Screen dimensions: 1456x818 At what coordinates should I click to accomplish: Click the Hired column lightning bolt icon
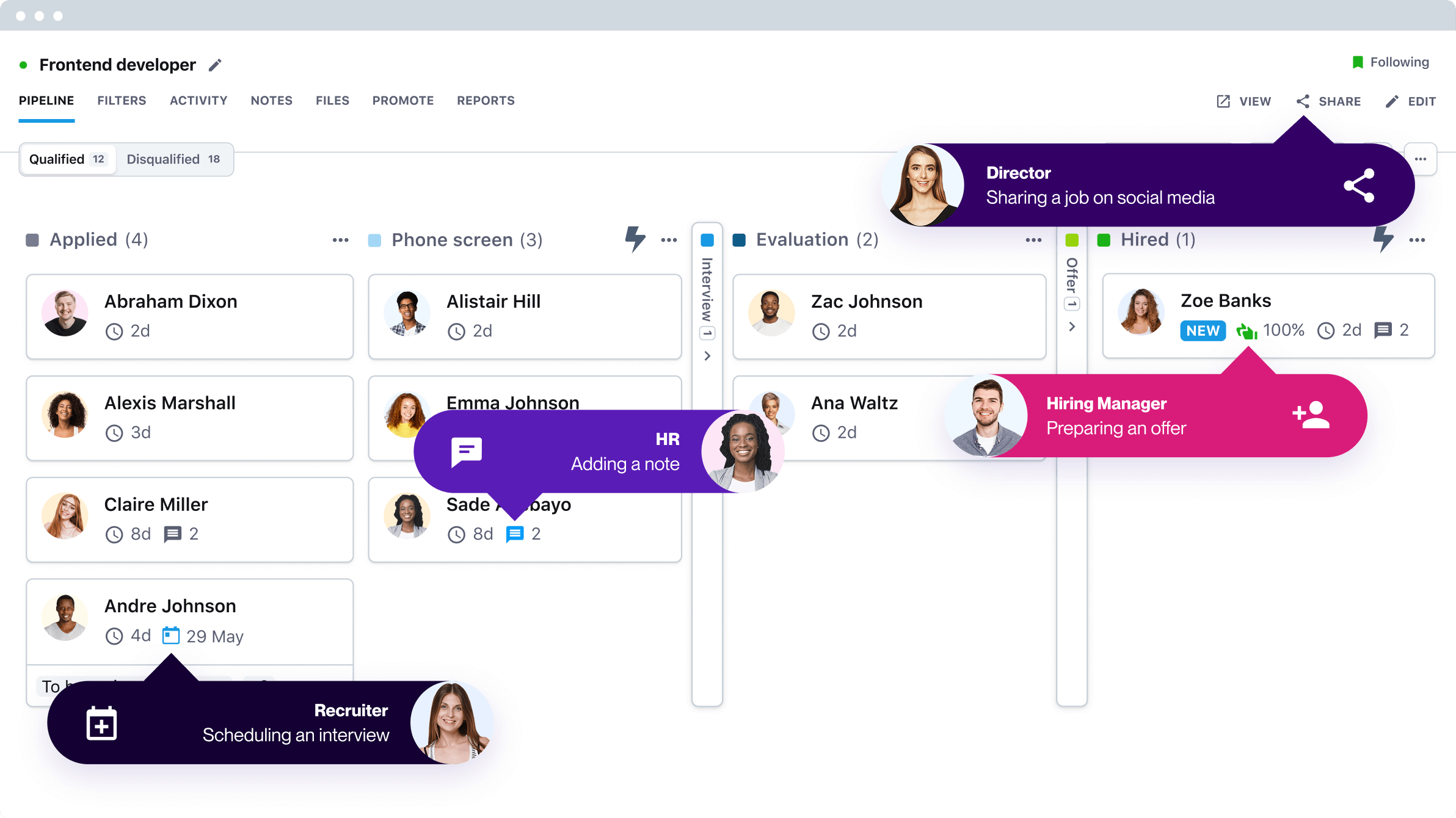click(1383, 239)
